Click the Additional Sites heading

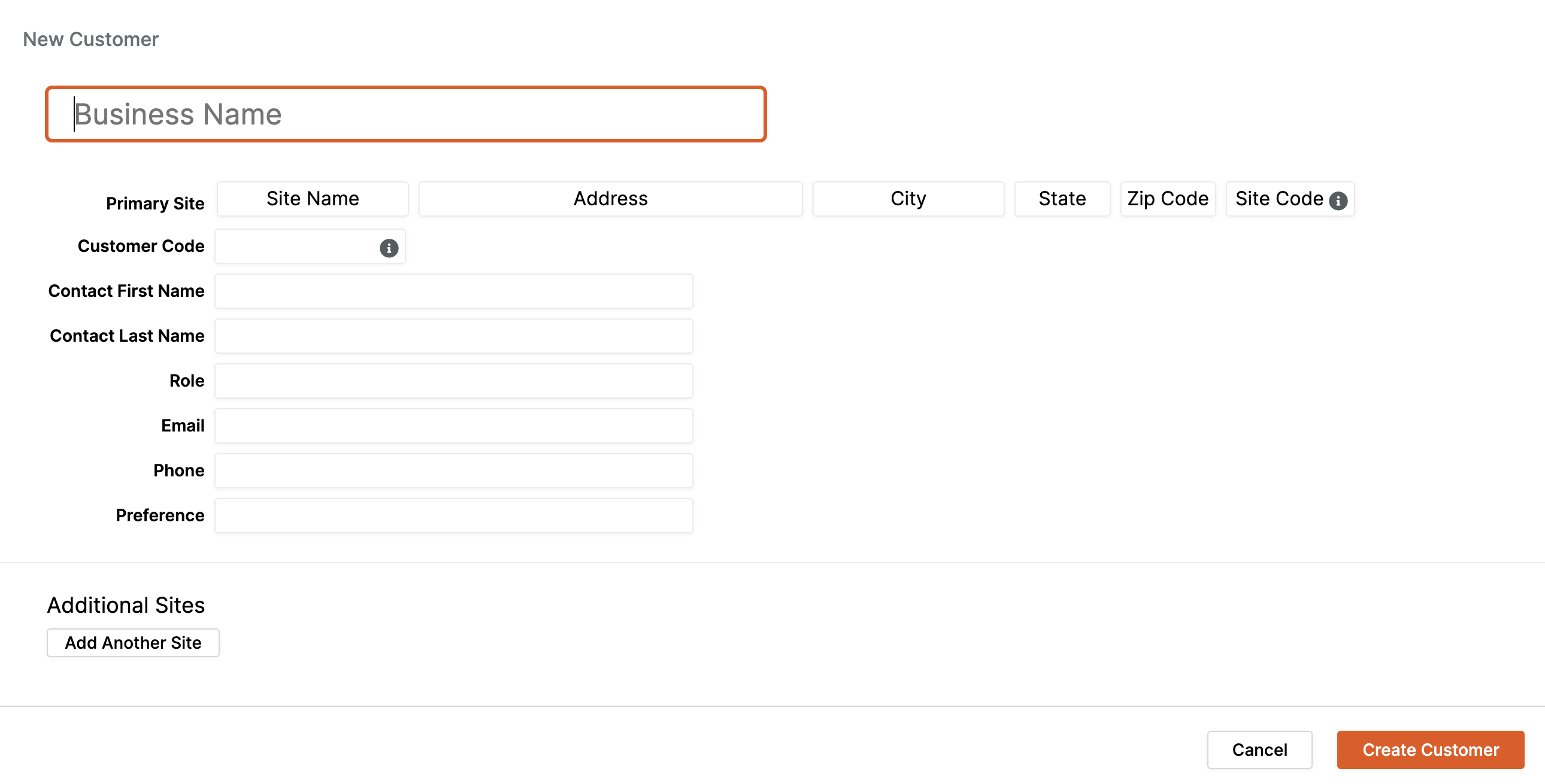[x=126, y=606]
